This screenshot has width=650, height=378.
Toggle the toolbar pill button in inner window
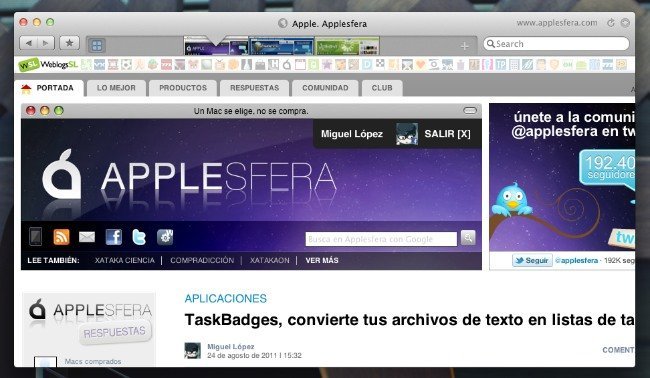point(470,110)
